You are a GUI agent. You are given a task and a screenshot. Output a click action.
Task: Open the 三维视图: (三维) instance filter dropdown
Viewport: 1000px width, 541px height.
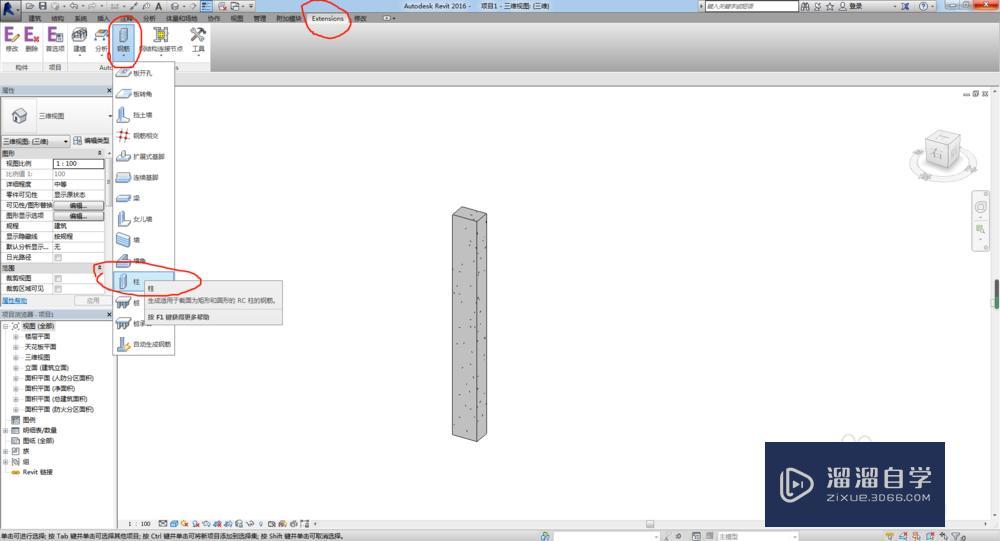pos(36,141)
